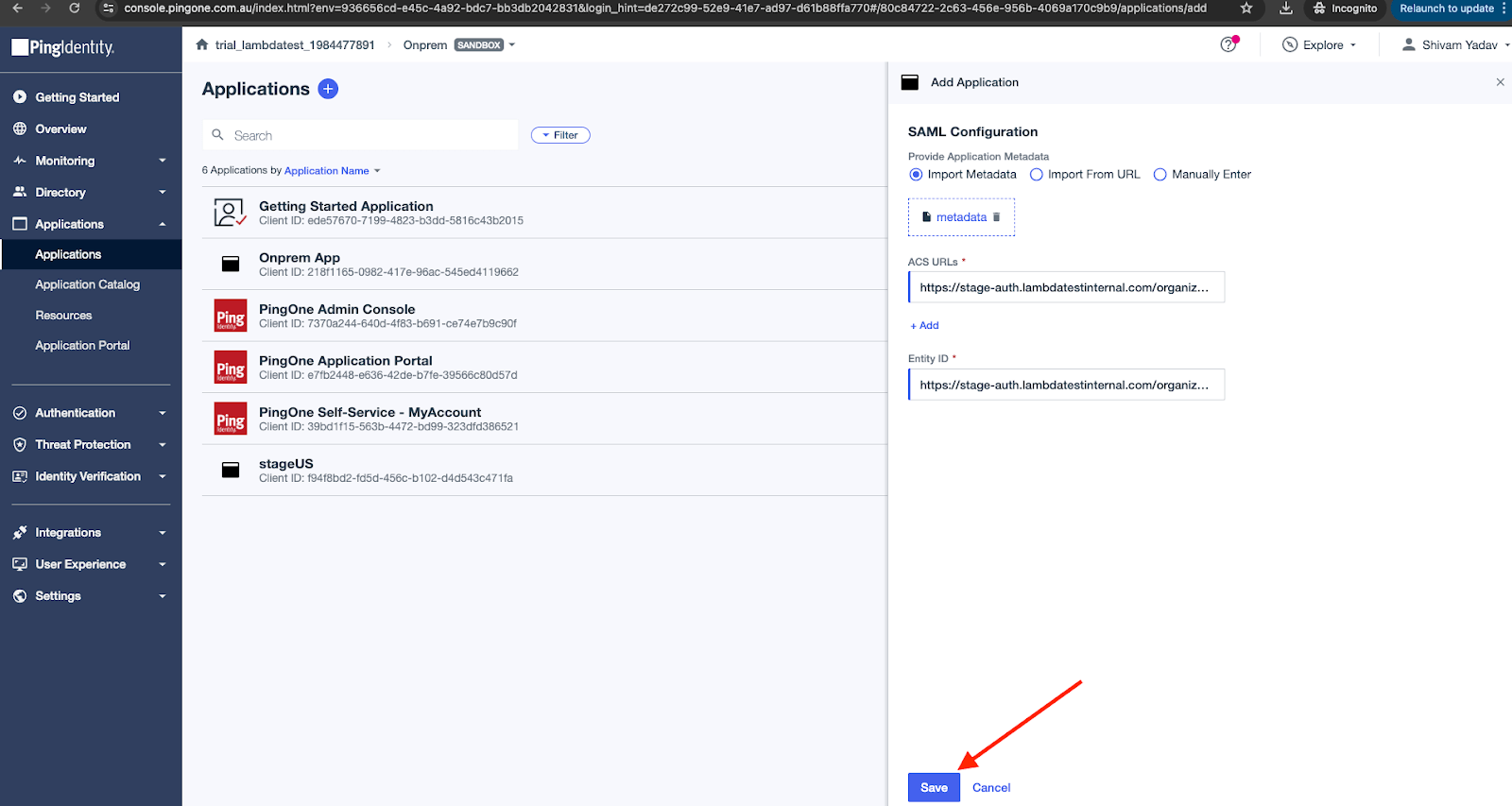Click the Onprem App window icon

coord(231,265)
